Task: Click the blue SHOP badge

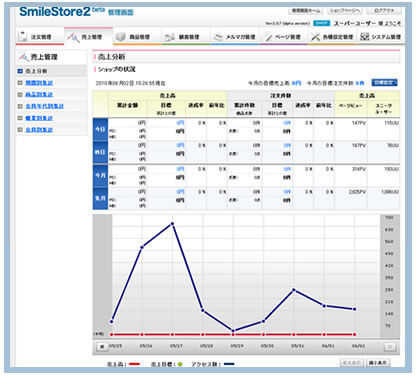Action: click(x=322, y=23)
